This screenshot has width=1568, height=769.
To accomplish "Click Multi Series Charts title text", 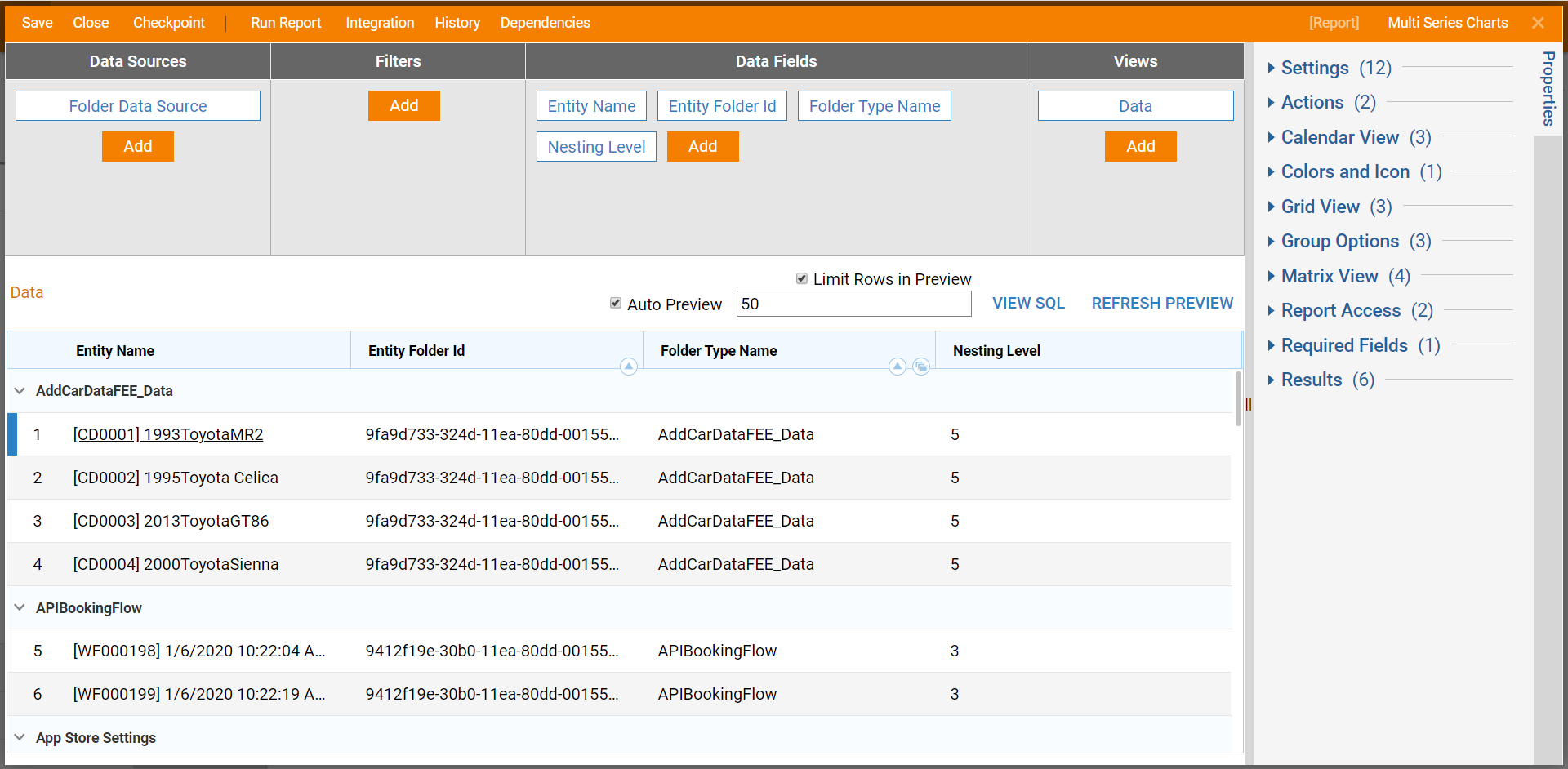I will coord(1448,23).
